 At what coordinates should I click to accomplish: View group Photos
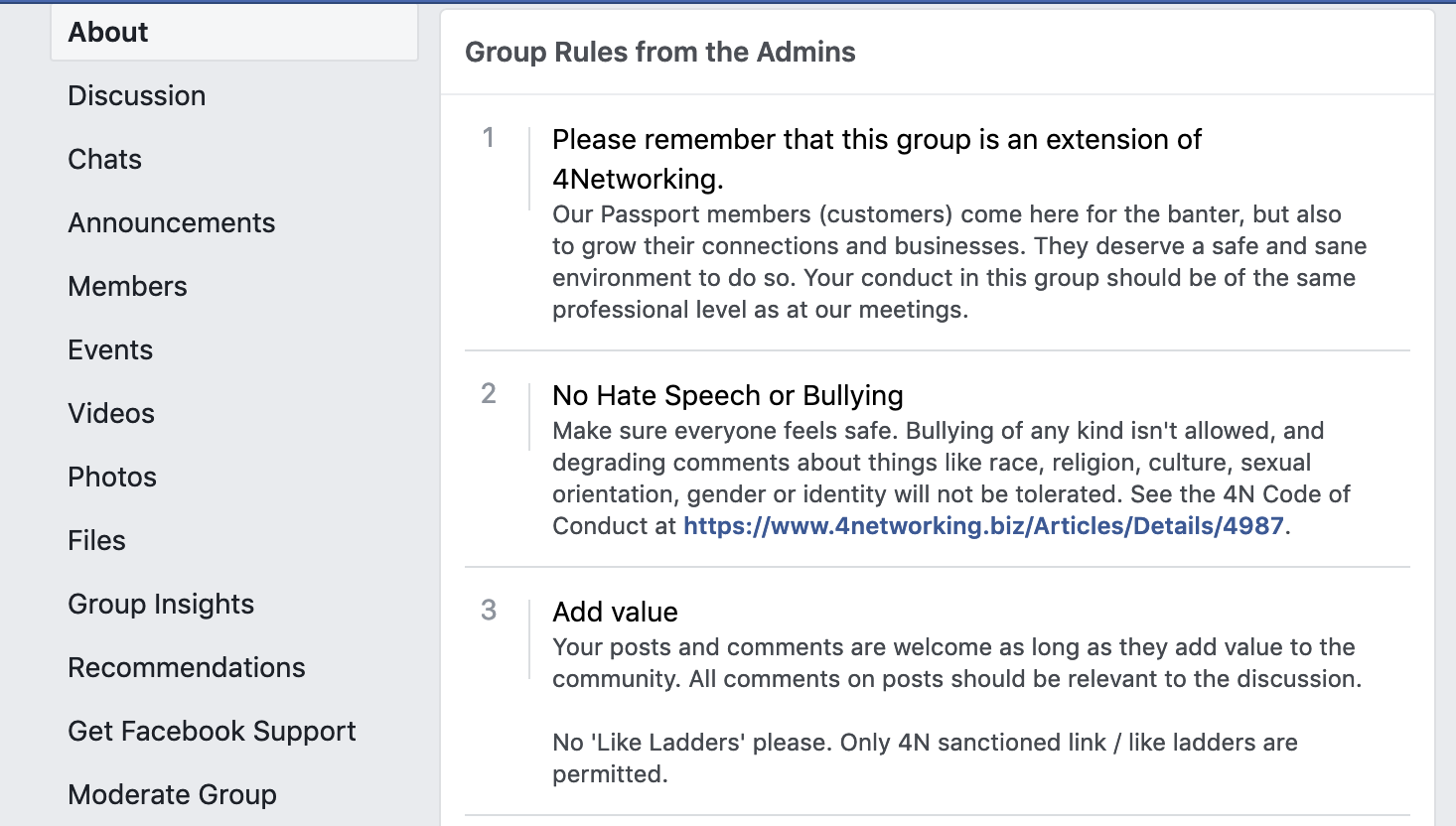tap(111, 477)
